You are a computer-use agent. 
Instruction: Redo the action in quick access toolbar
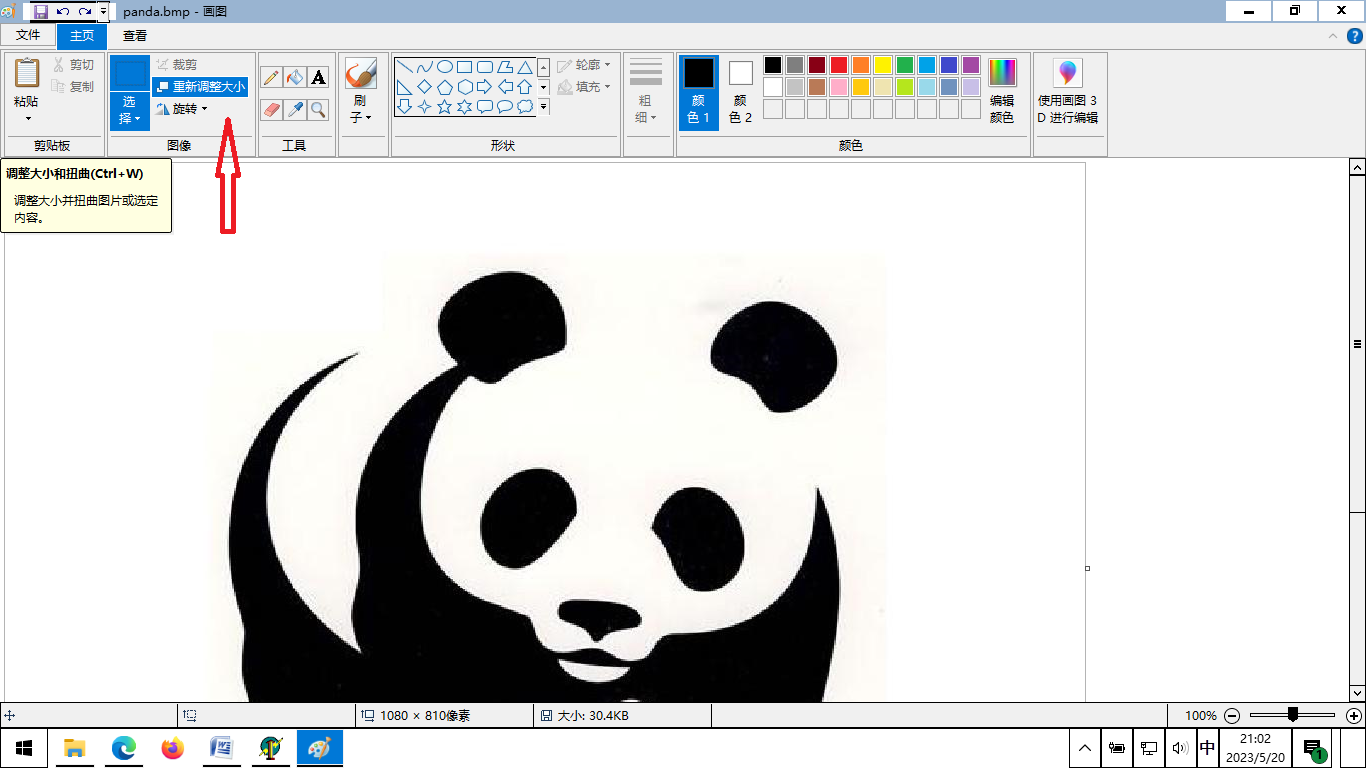(x=85, y=11)
